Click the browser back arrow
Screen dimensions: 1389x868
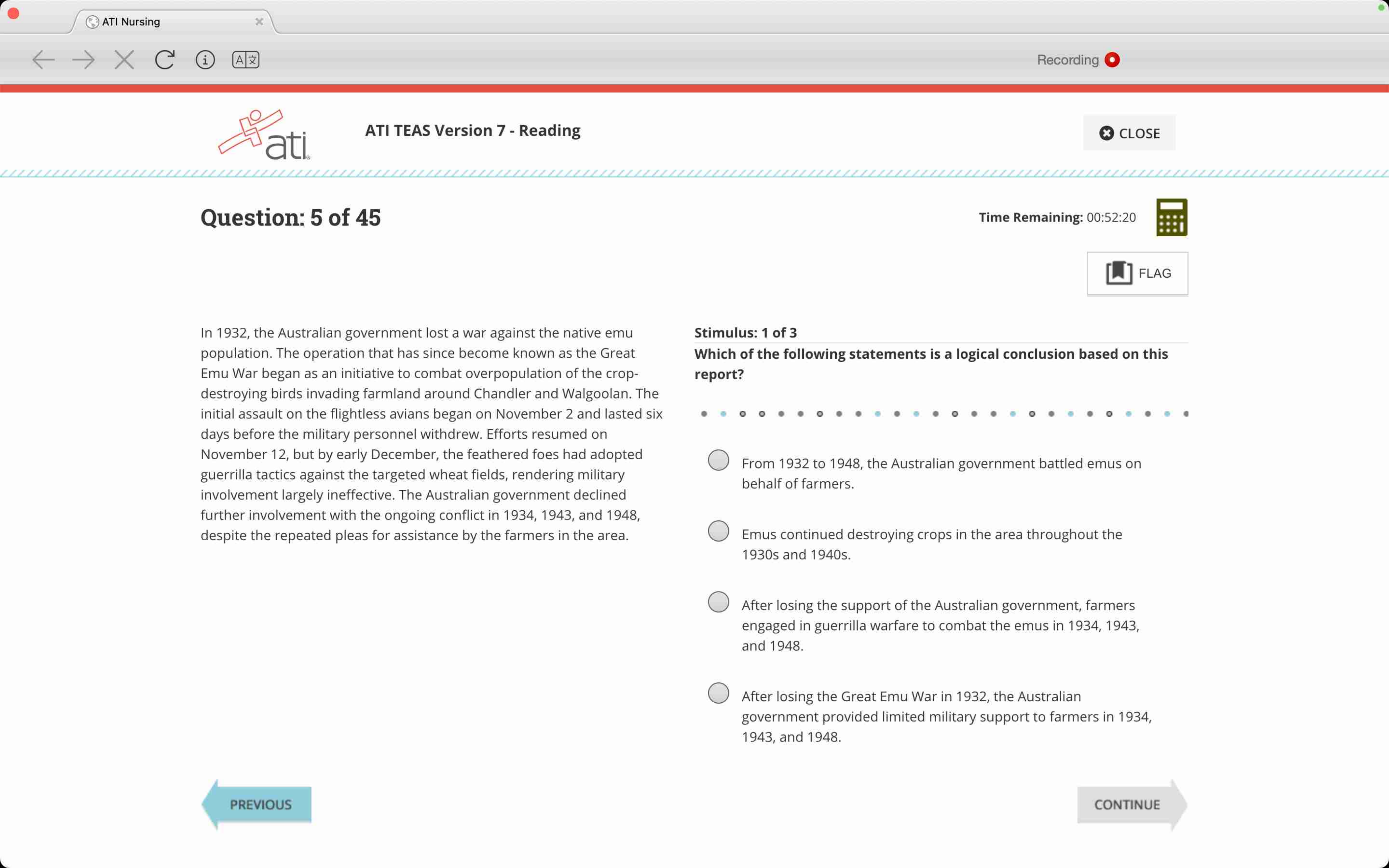point(44,60)
